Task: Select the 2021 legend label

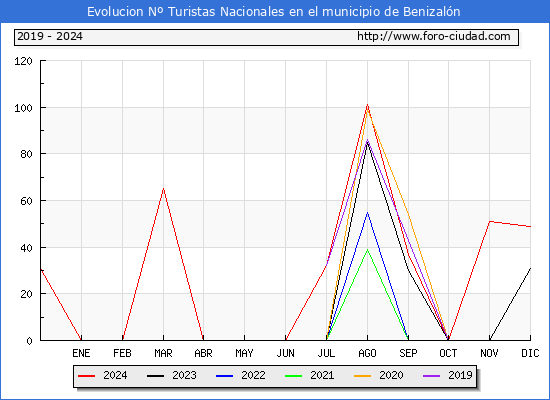Action: (x=322, y=375)
